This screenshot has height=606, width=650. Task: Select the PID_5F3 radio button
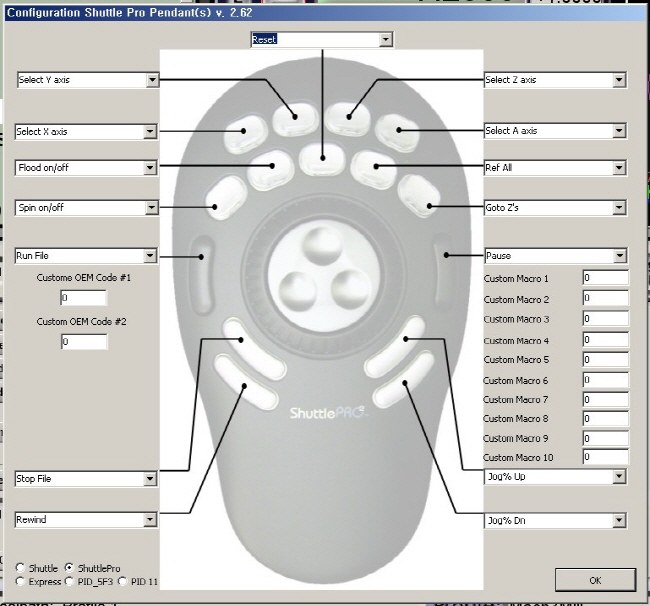tap(69, 581)
